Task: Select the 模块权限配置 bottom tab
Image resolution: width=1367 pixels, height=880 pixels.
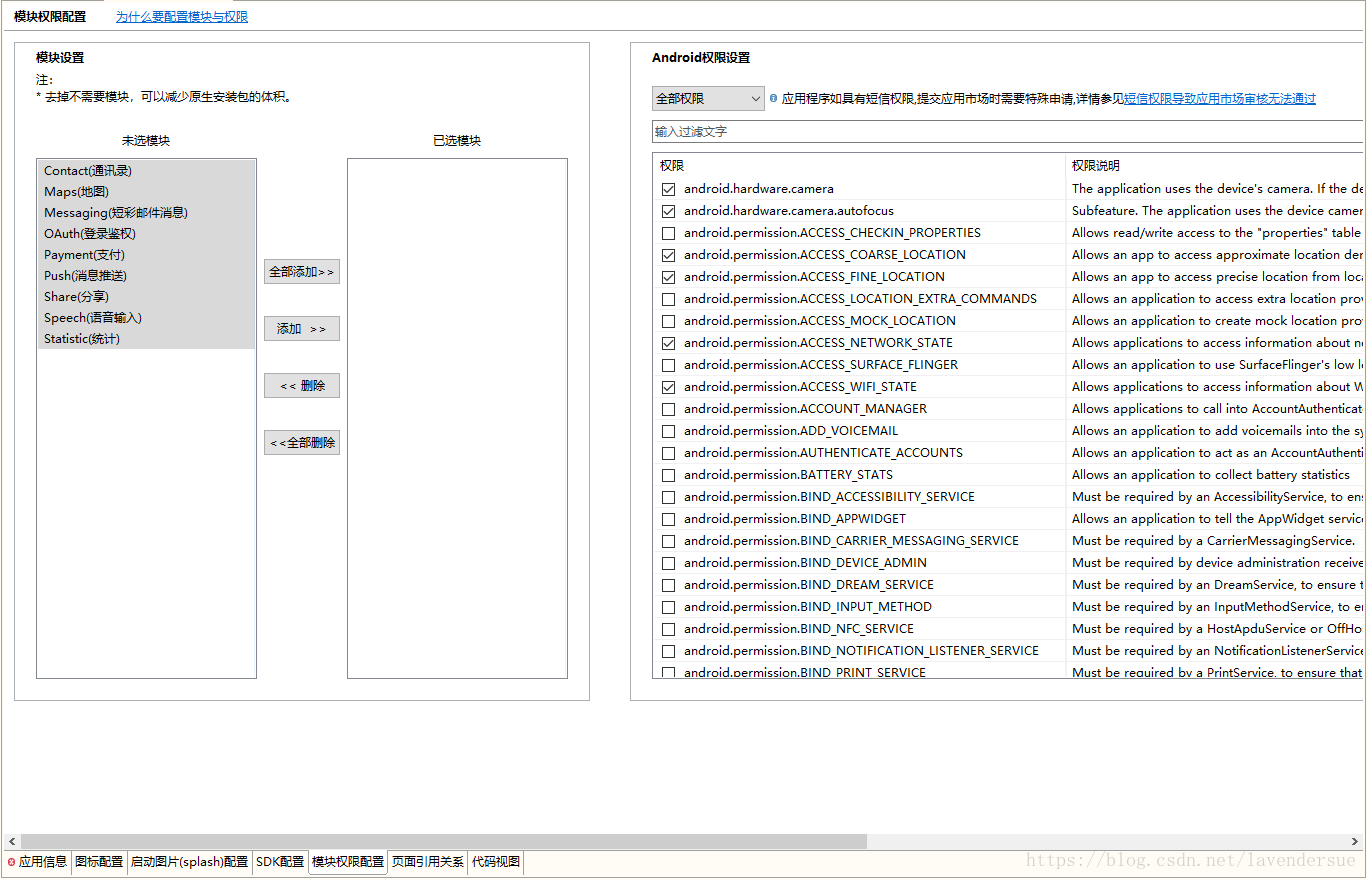Action: (348, 862)
